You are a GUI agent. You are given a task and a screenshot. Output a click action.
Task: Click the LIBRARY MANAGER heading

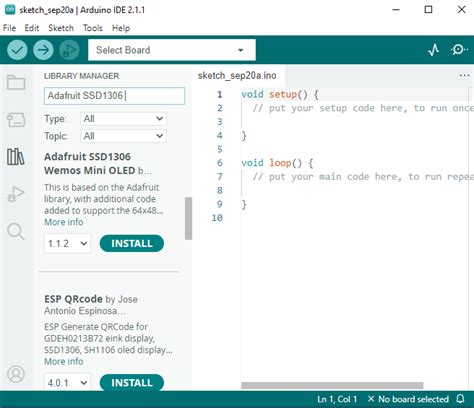click(81, 76)
